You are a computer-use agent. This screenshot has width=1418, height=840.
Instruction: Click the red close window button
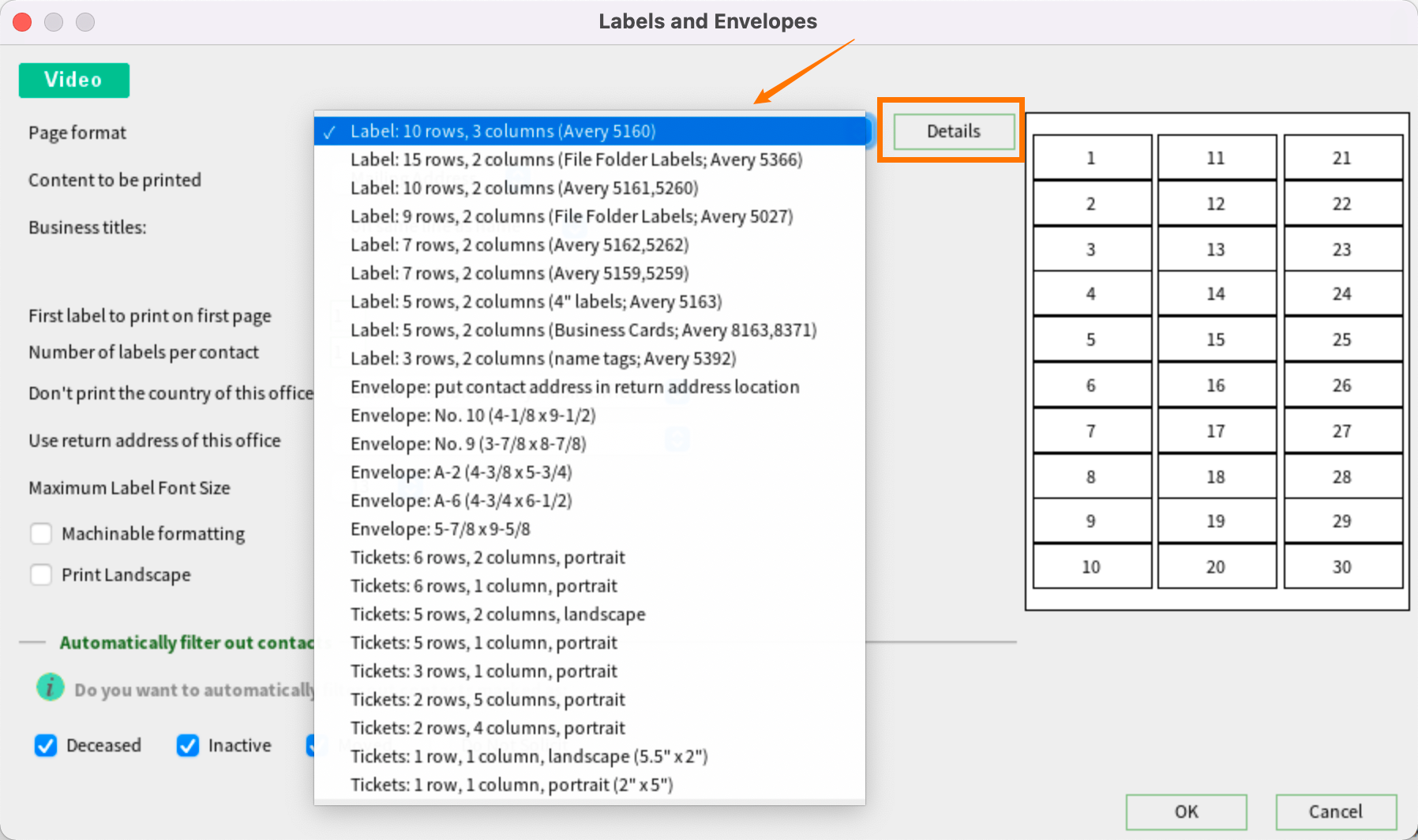pyautogui.click(x=22, y=22)
